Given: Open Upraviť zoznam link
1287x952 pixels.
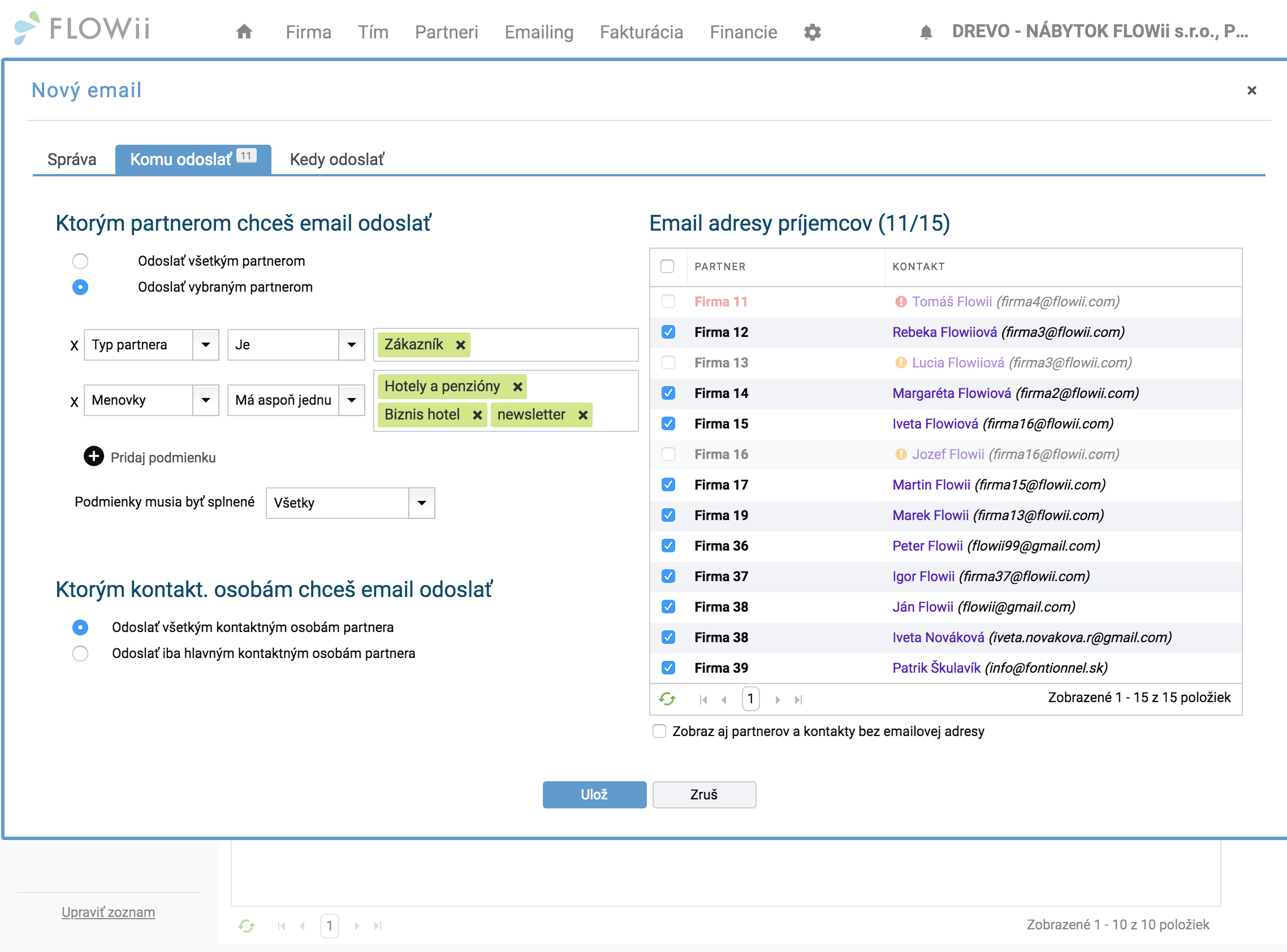Looking at the screenshot, I should (109, 912).
